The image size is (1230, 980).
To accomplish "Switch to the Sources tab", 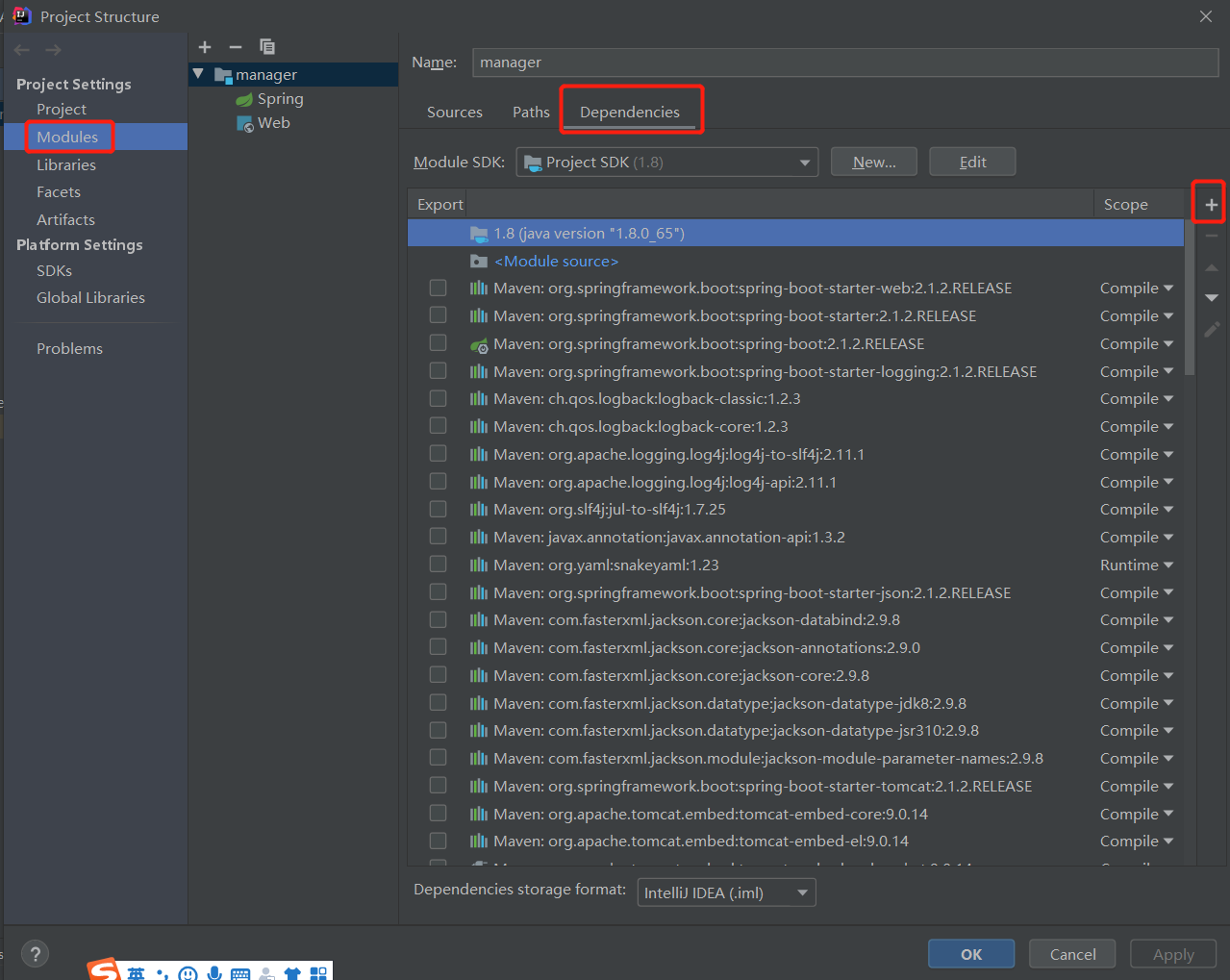I will click(x=455, y=113).
